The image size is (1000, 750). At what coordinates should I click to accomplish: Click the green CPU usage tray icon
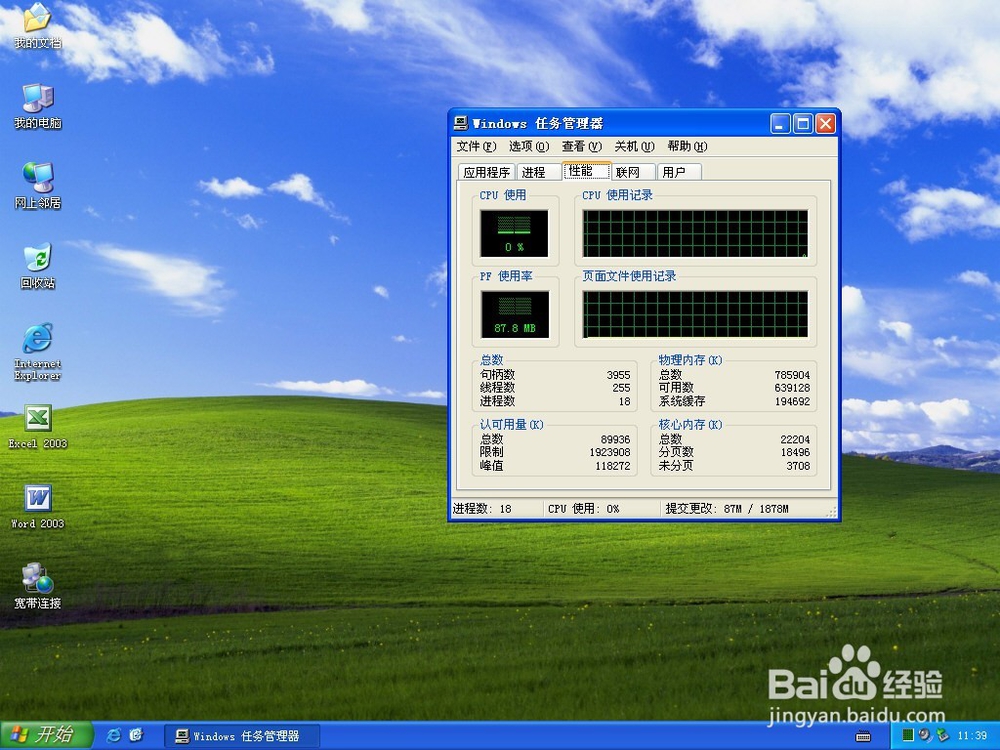[x=908, y=735]
